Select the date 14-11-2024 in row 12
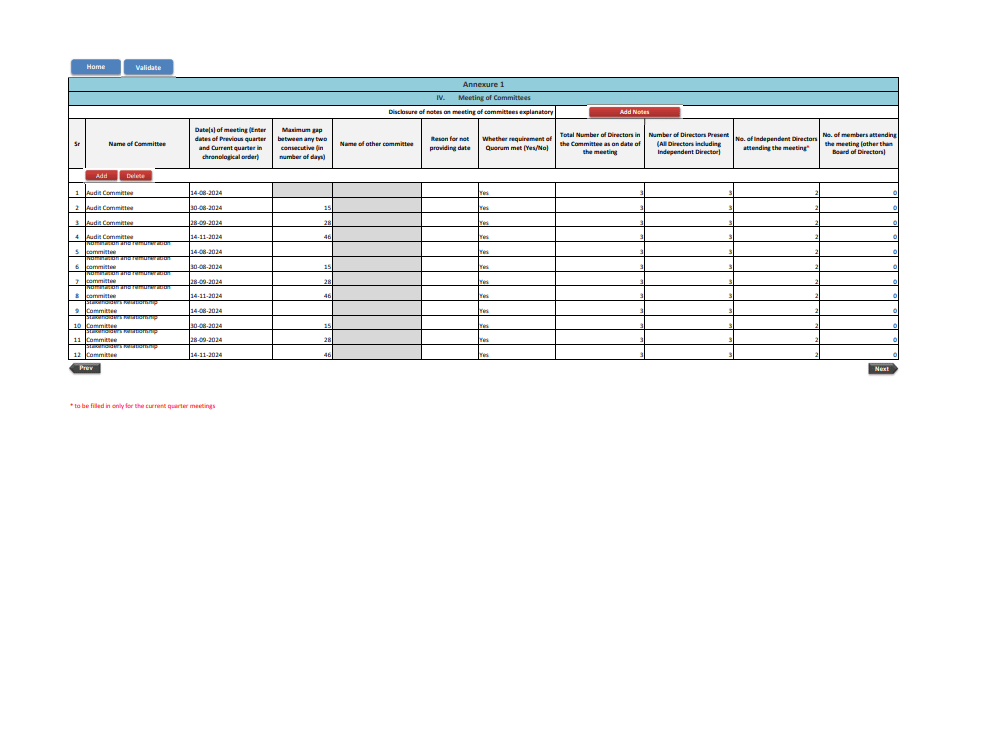The image size is (981, 744). pos(230,352)
